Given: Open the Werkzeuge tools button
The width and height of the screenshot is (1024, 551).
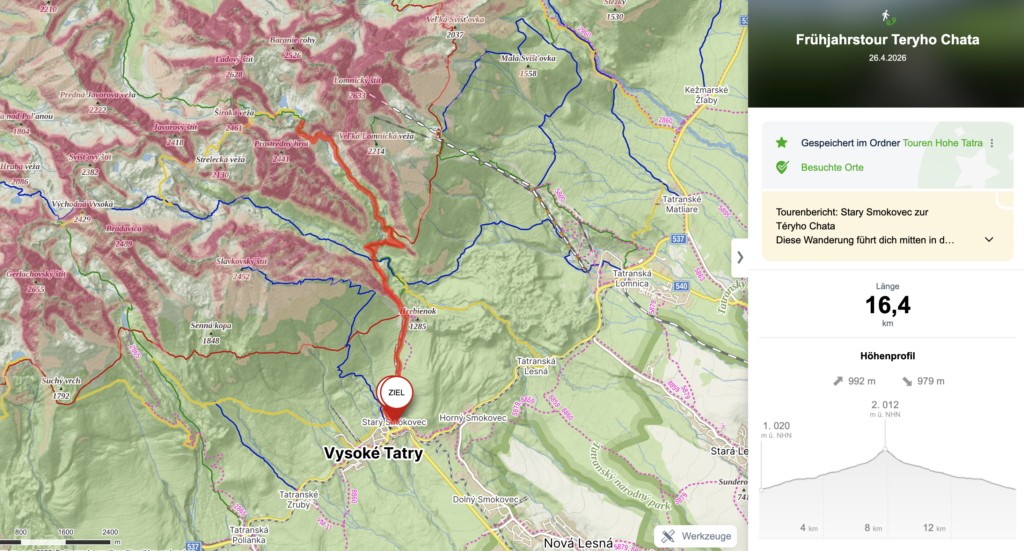Looking at the screenshot, I should click(696, 536).
